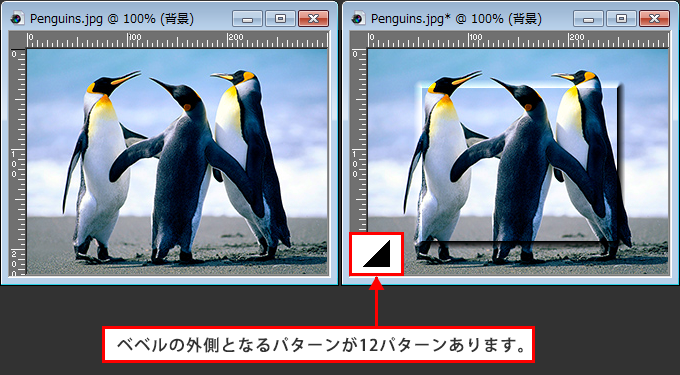The height and width of the screenshot is (375, 680).
Task: Click the horizontal ruler in the right window
Action: click(518, 40)
